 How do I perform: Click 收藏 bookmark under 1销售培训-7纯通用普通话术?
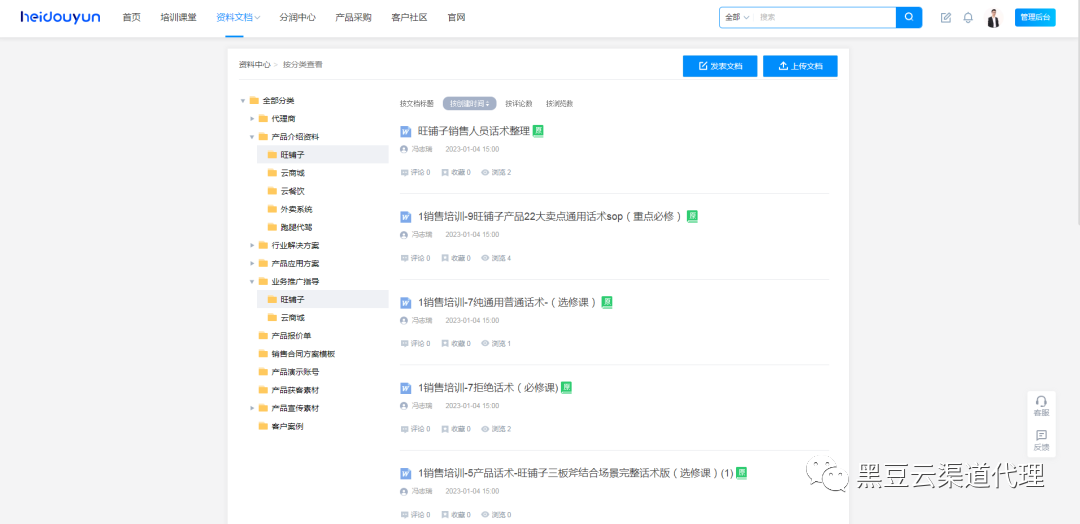(445, 344)
